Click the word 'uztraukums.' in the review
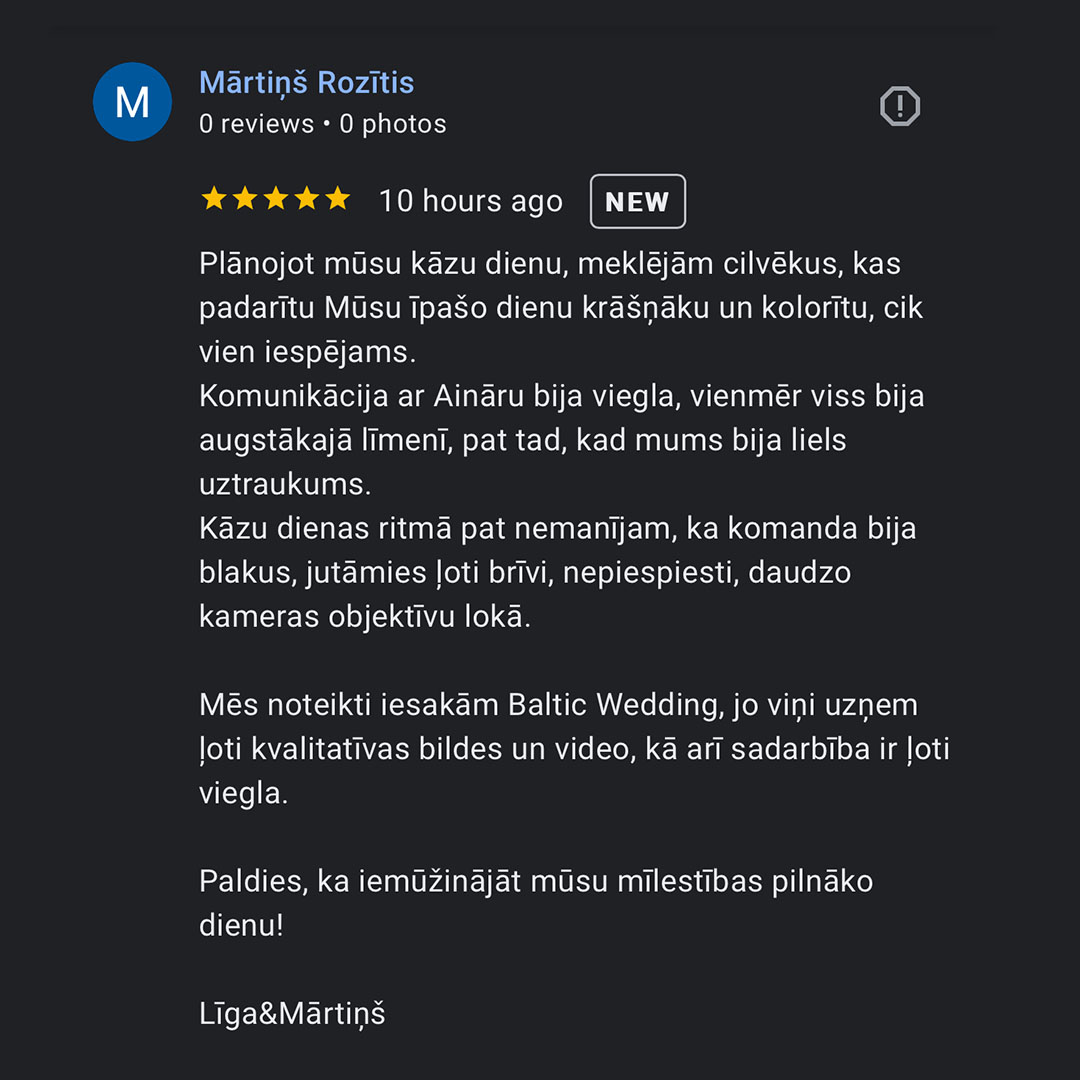This screenshot has width=1080, height=1080. pyautogui.click(x=285, y=484)
